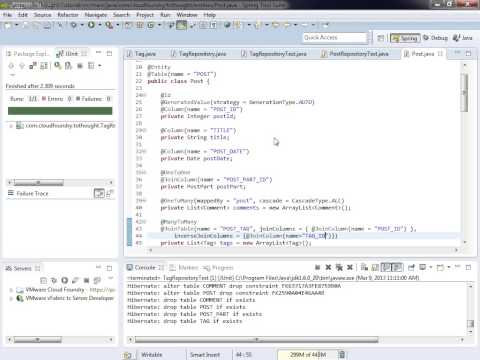Click Rerun Test icon in JUnit view
Screen dimensions: 480x360
click(x=58, y=66)
